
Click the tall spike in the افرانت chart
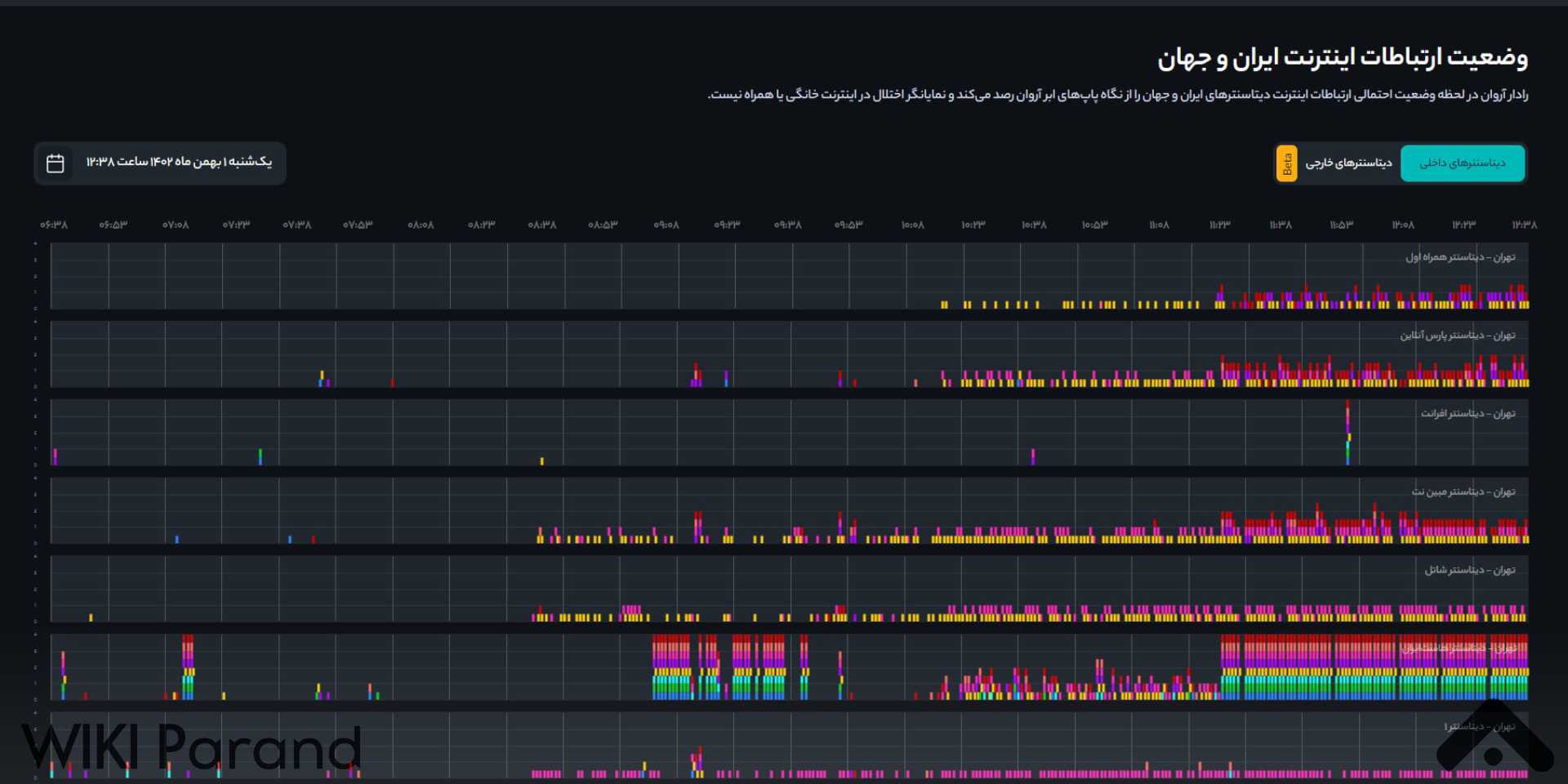coord(1347,433)
